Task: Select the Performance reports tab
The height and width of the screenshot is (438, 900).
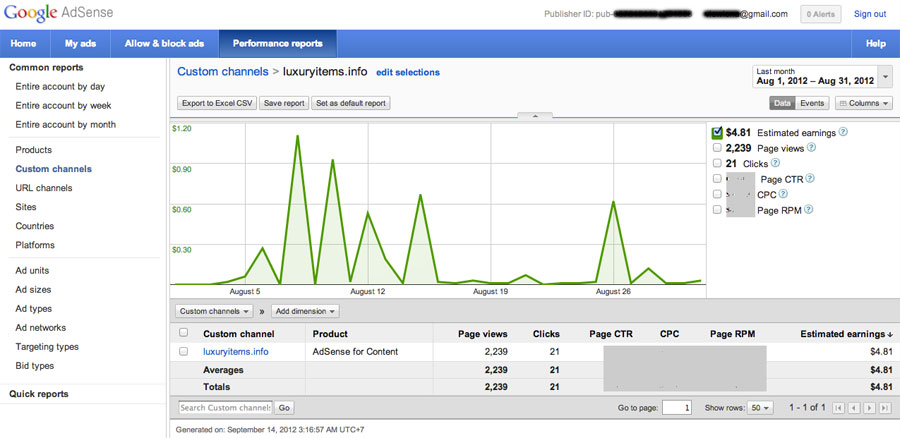Action: coord(278,44)
